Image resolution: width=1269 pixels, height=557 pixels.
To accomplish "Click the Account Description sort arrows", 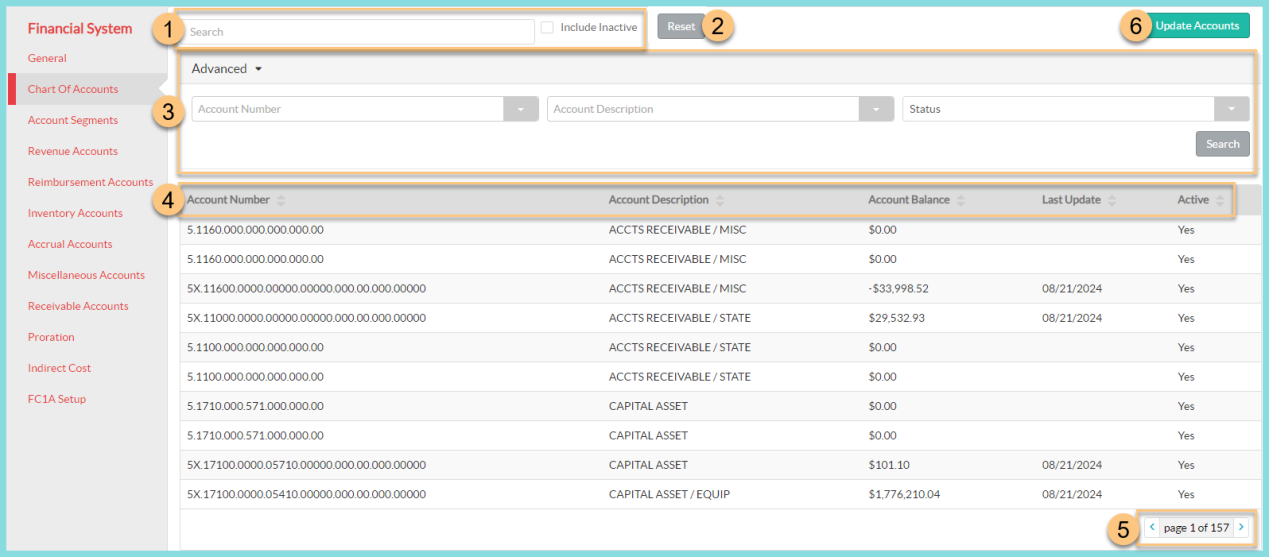I will click(x=720, y=200).
